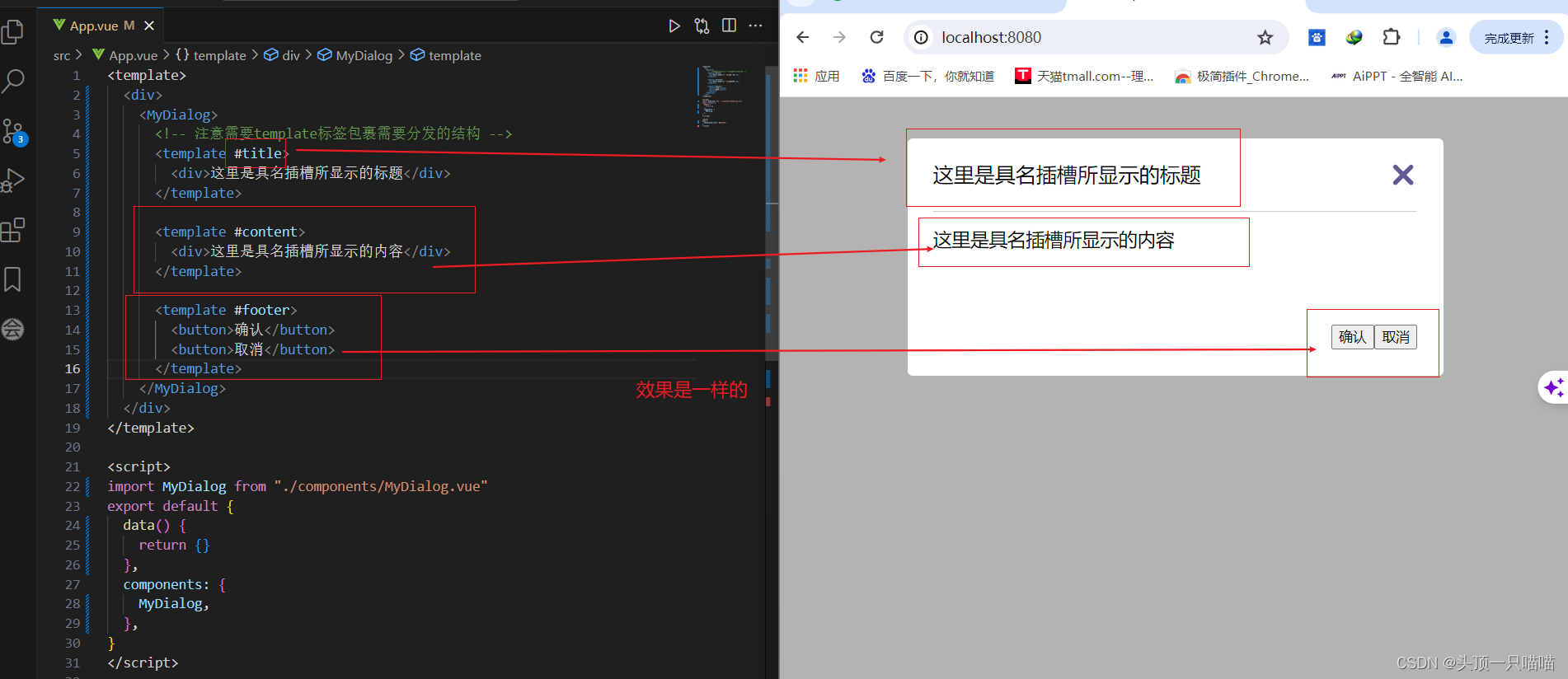Click the #title slot attribute on line 5
This screenshot has height=679, width=1568.
pos(257,153)
